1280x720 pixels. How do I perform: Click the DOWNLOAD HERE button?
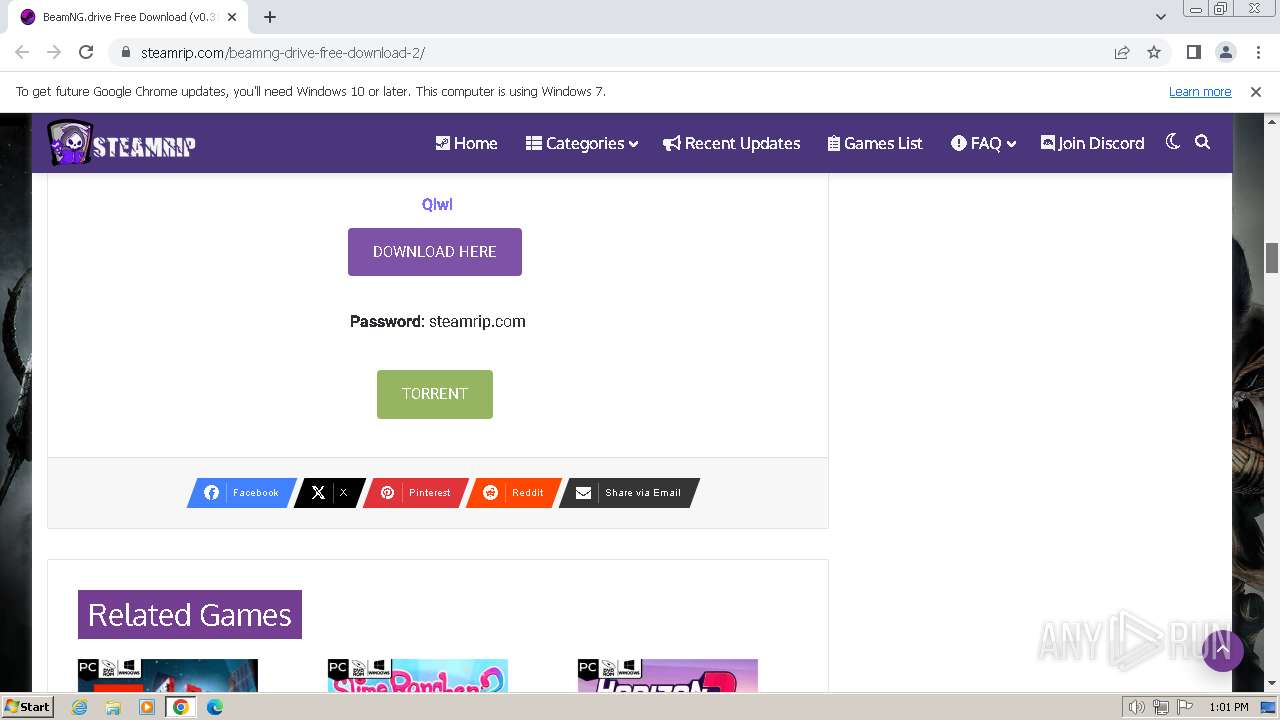[x=435, y=252]
